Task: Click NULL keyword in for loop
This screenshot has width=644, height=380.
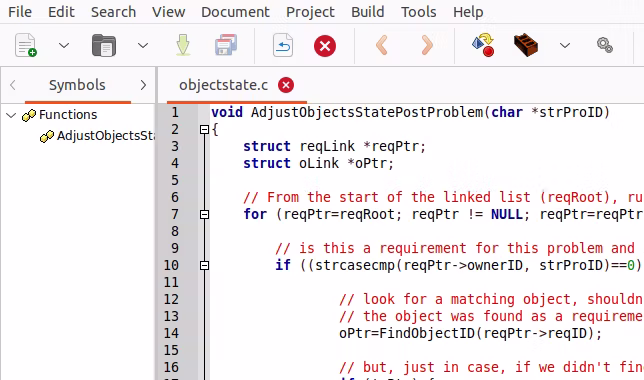Action: 507,214
